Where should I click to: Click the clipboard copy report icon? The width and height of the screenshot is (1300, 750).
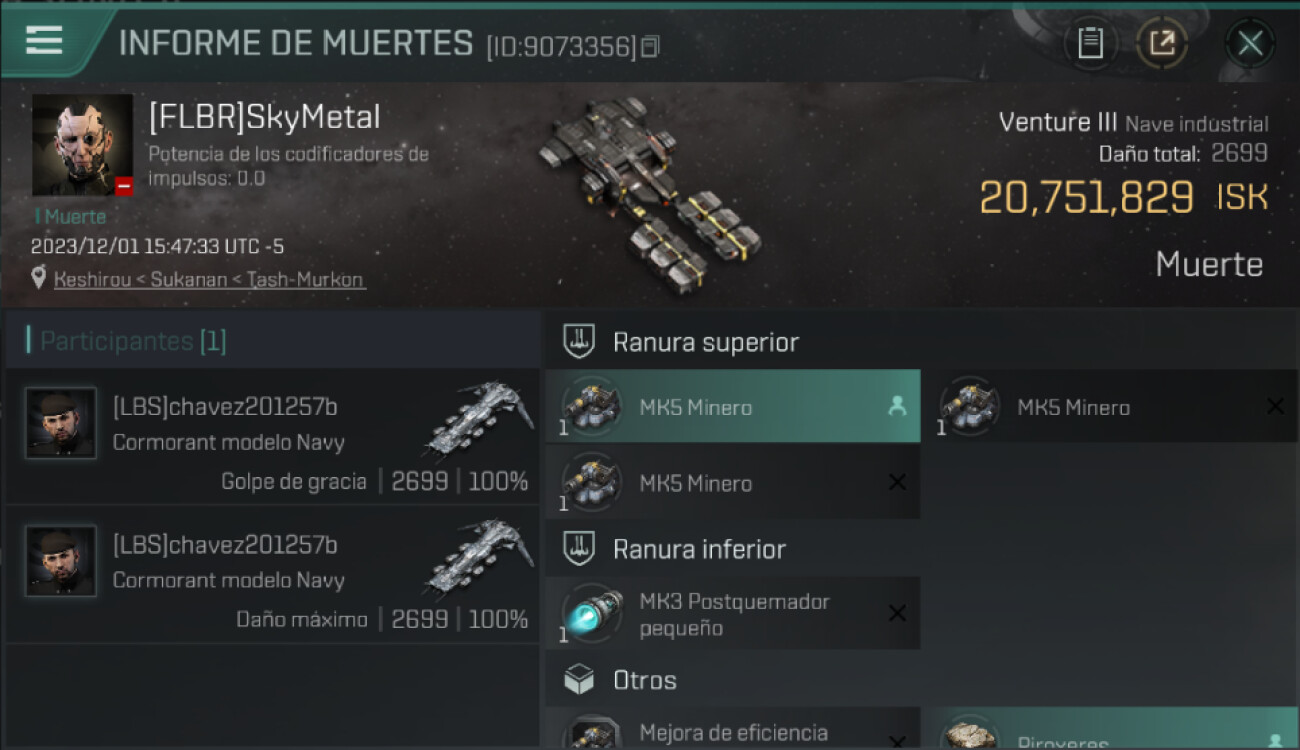click(x=1090, y=43)
